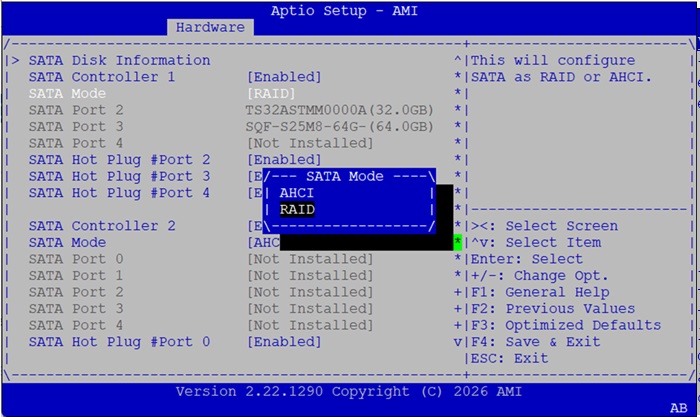The width and height of the screenshot is (700, 417).
Task: Select SATA Hot Plug #Port 3 setting
Action: [x=119, y=176]
